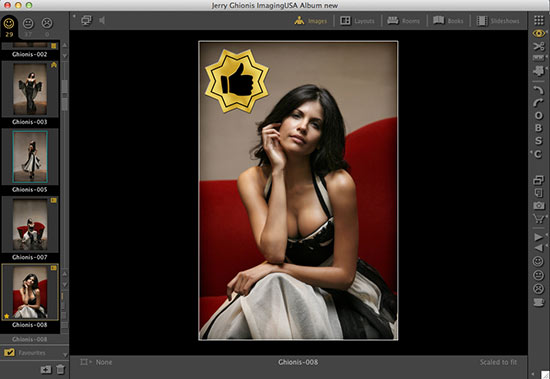Open the shopping cart order tool
The image size is (550, 379).
coord(538,219)
